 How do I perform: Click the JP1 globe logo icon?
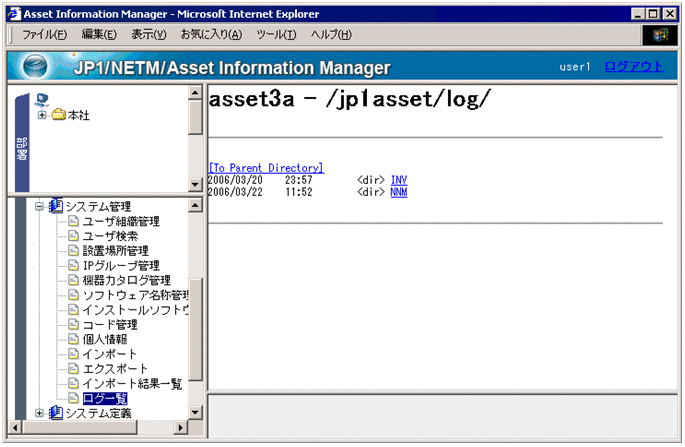[x=35, y=66]
